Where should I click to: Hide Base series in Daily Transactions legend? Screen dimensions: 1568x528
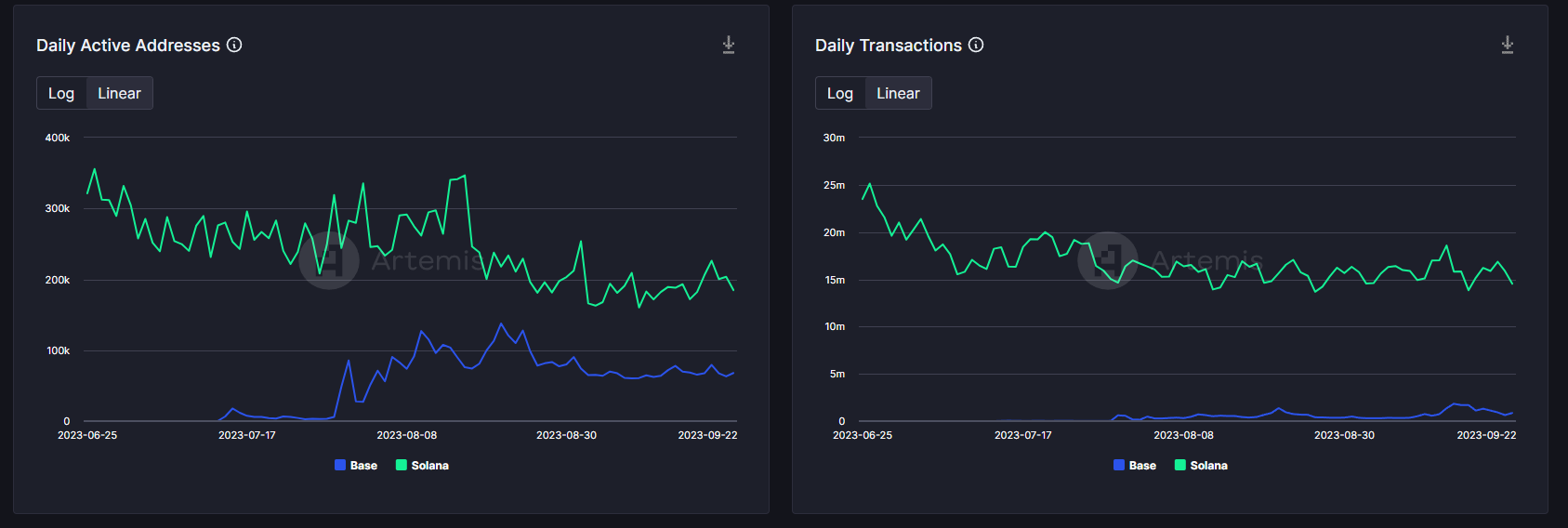click(1135, 466)
